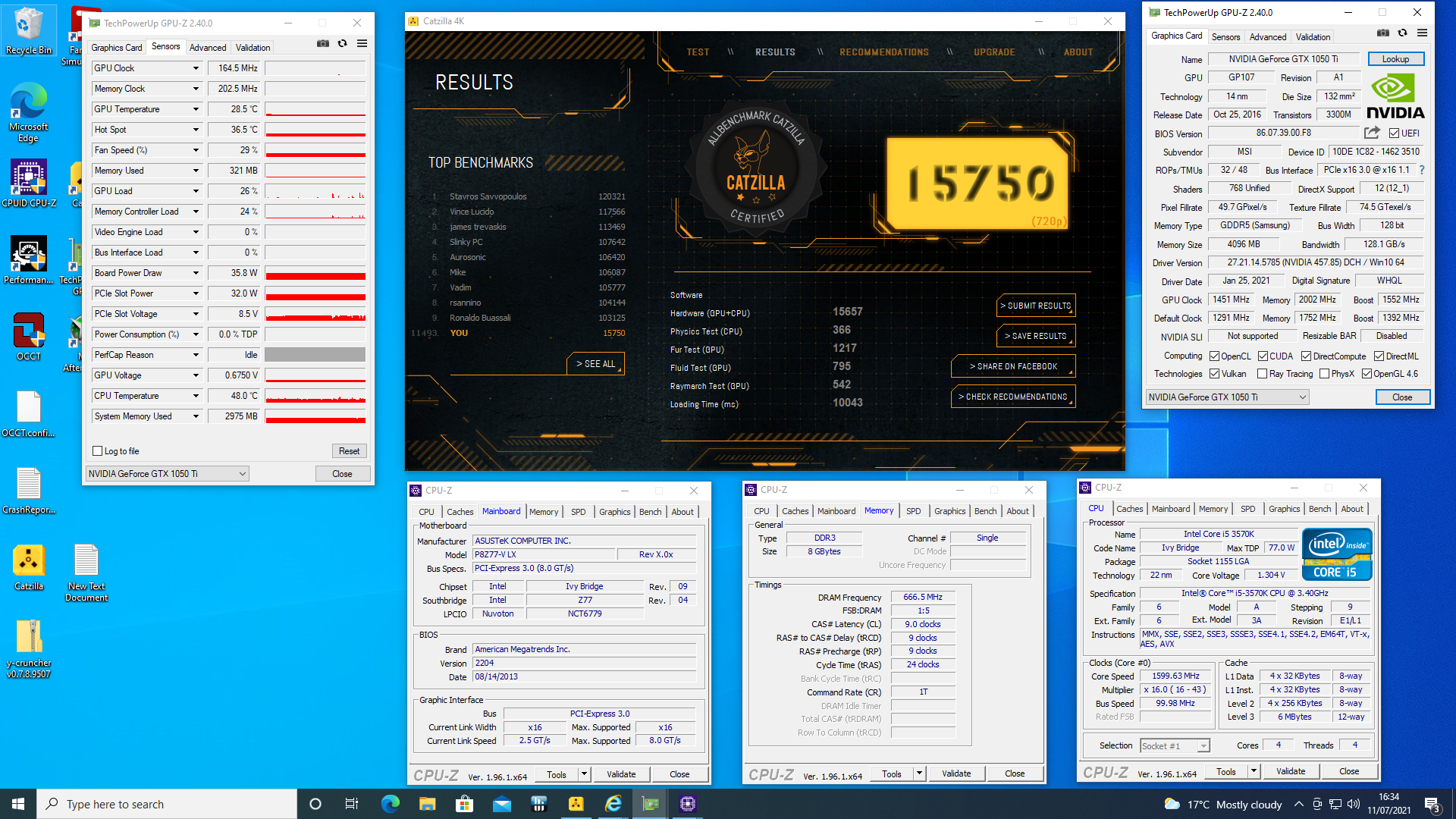Toggle CUDA checkbox
The width and height of the screenshot is (1456, 819).
(x=1263, y=356)
